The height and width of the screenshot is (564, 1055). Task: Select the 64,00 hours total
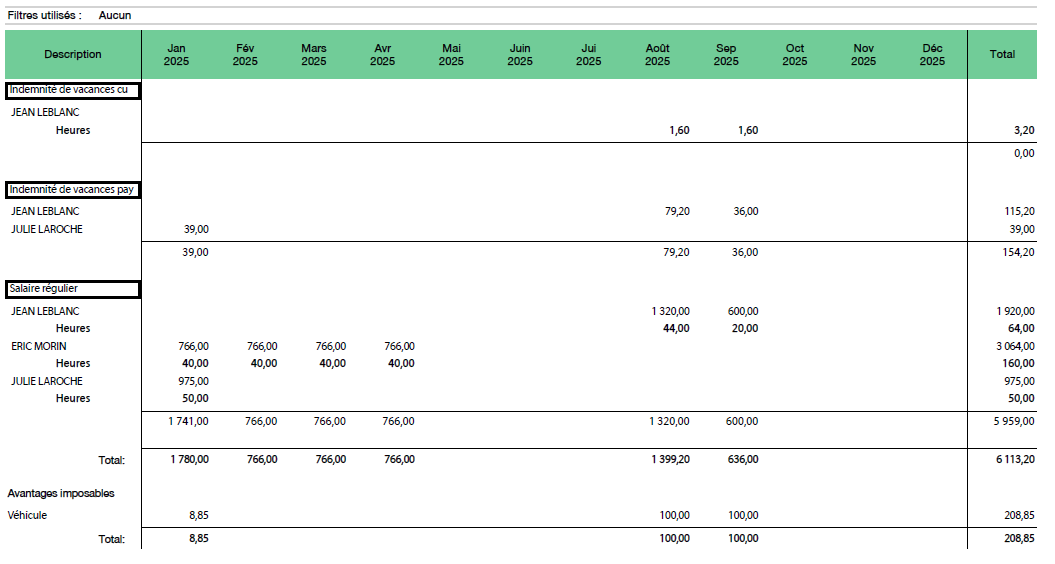tap(1021, 328)
